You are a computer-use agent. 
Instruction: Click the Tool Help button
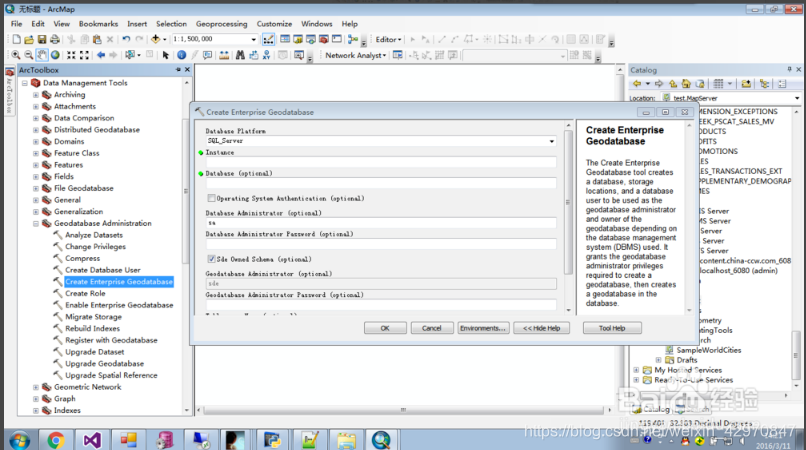(x=612, y=328)
